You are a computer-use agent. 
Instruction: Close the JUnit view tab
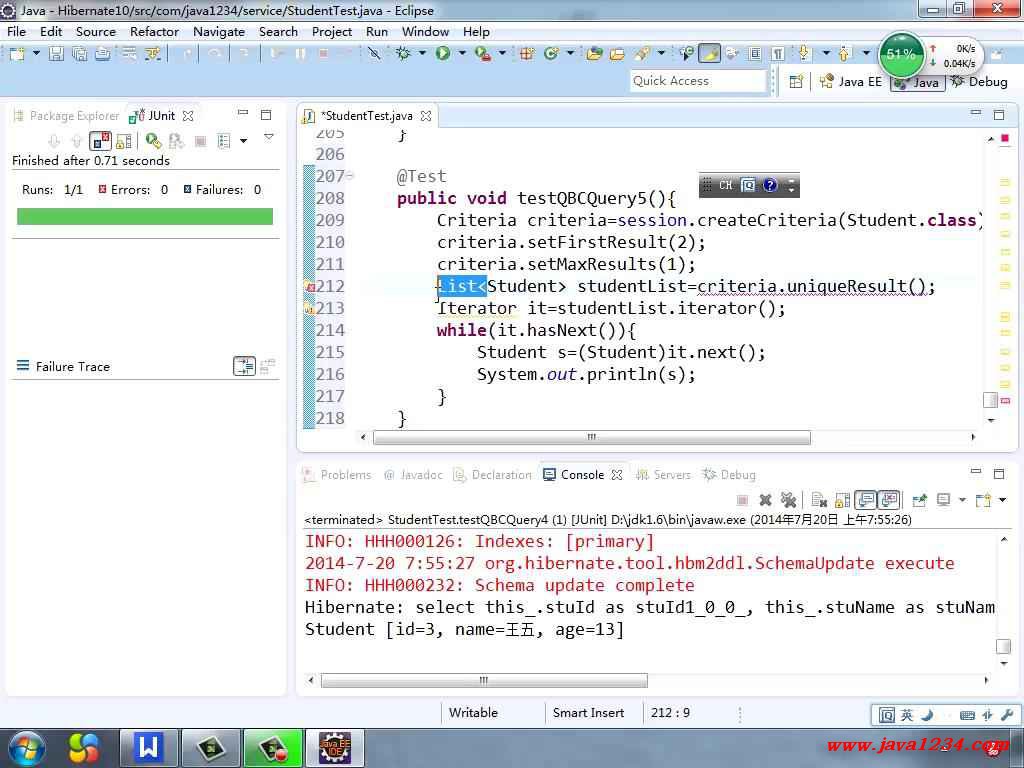coord(188,116)
